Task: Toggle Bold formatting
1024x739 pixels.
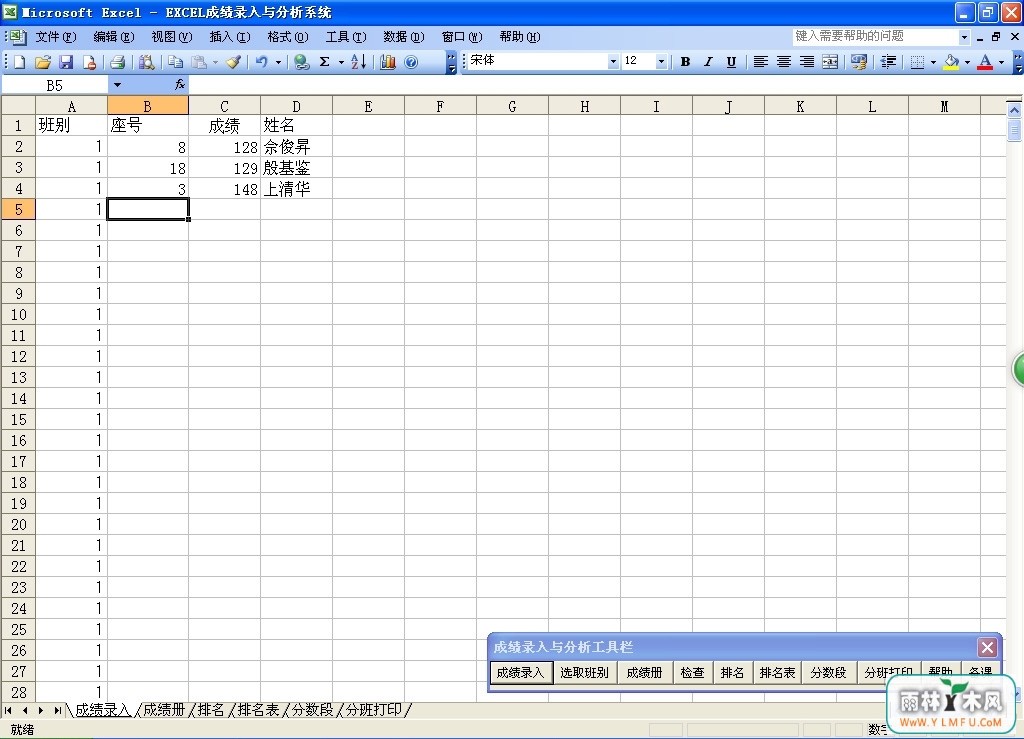Action: click(685, 62)
